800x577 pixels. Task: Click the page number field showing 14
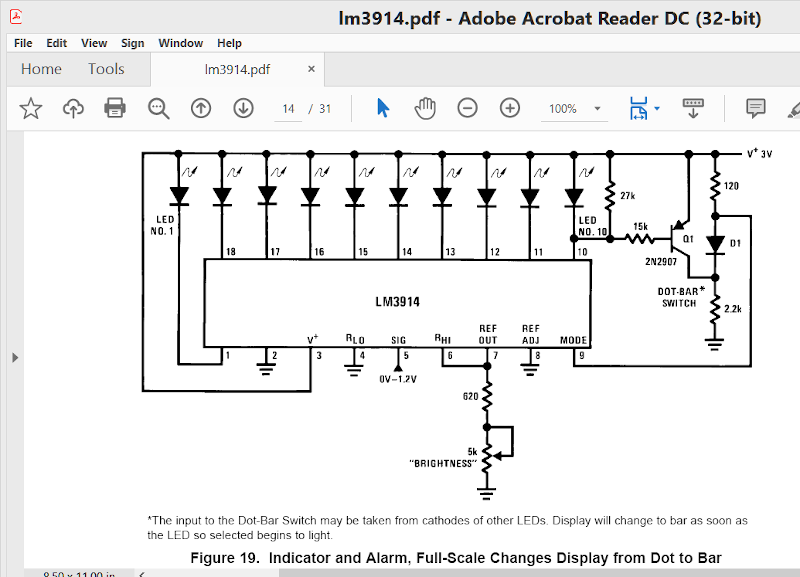tap(288, 109)
